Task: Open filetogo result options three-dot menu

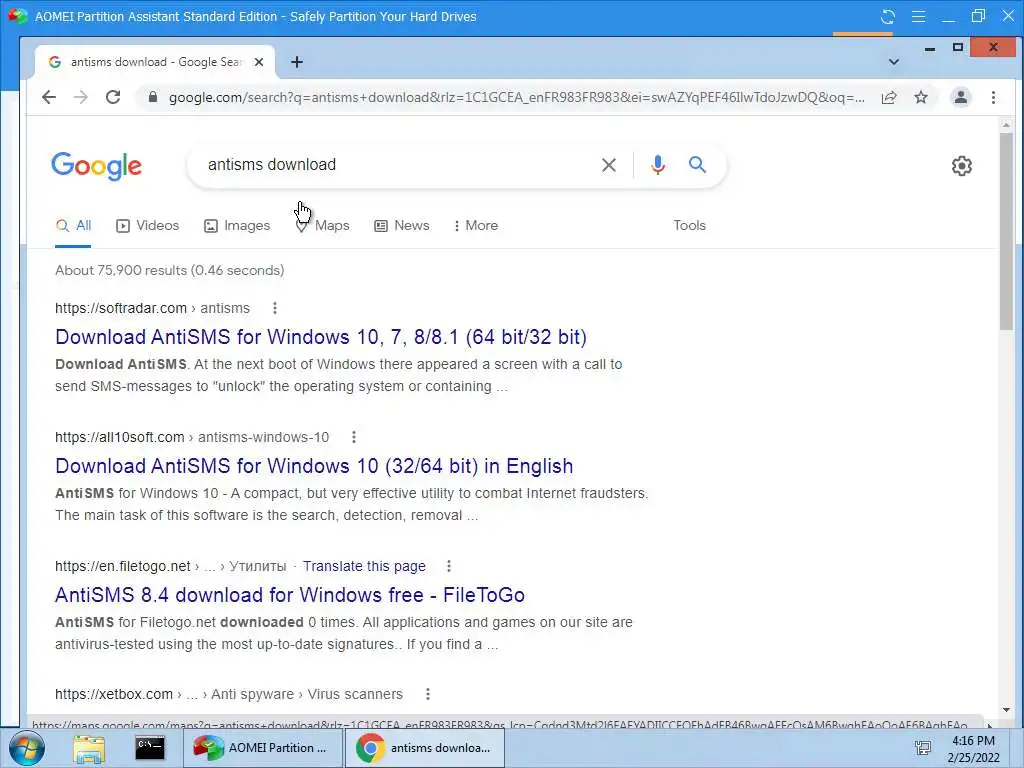Action: (449, 566)
